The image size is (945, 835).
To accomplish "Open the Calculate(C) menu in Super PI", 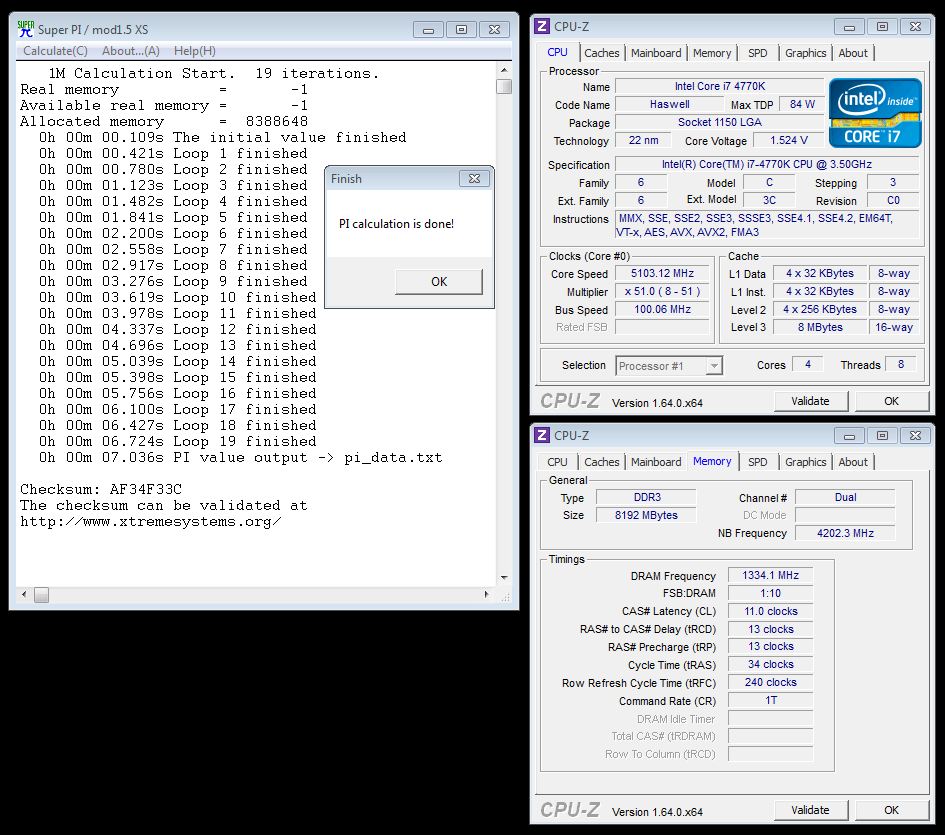I will pyautogui.click(x=55, y=51).
